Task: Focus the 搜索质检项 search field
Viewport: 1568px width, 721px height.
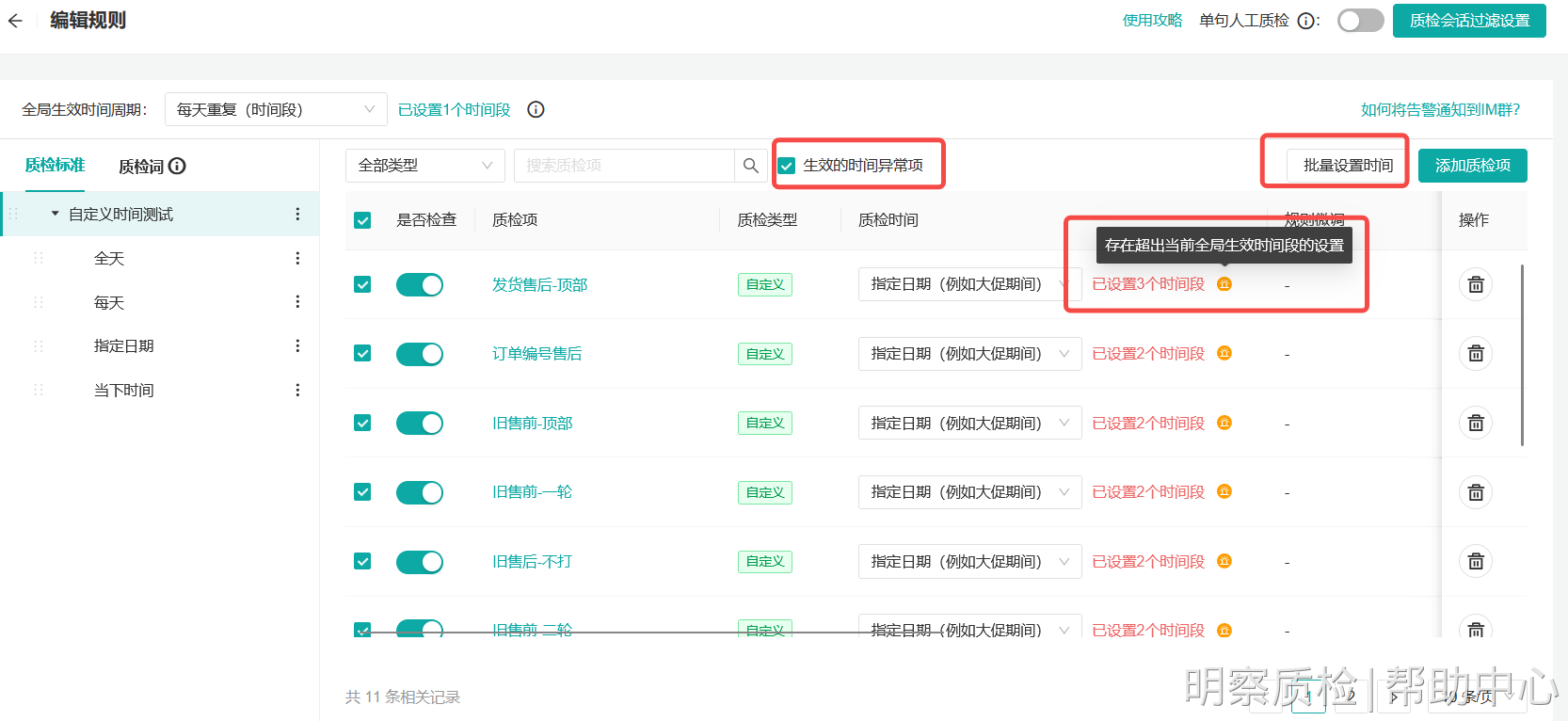Action: pyautogui.click(x=624, y=166)
